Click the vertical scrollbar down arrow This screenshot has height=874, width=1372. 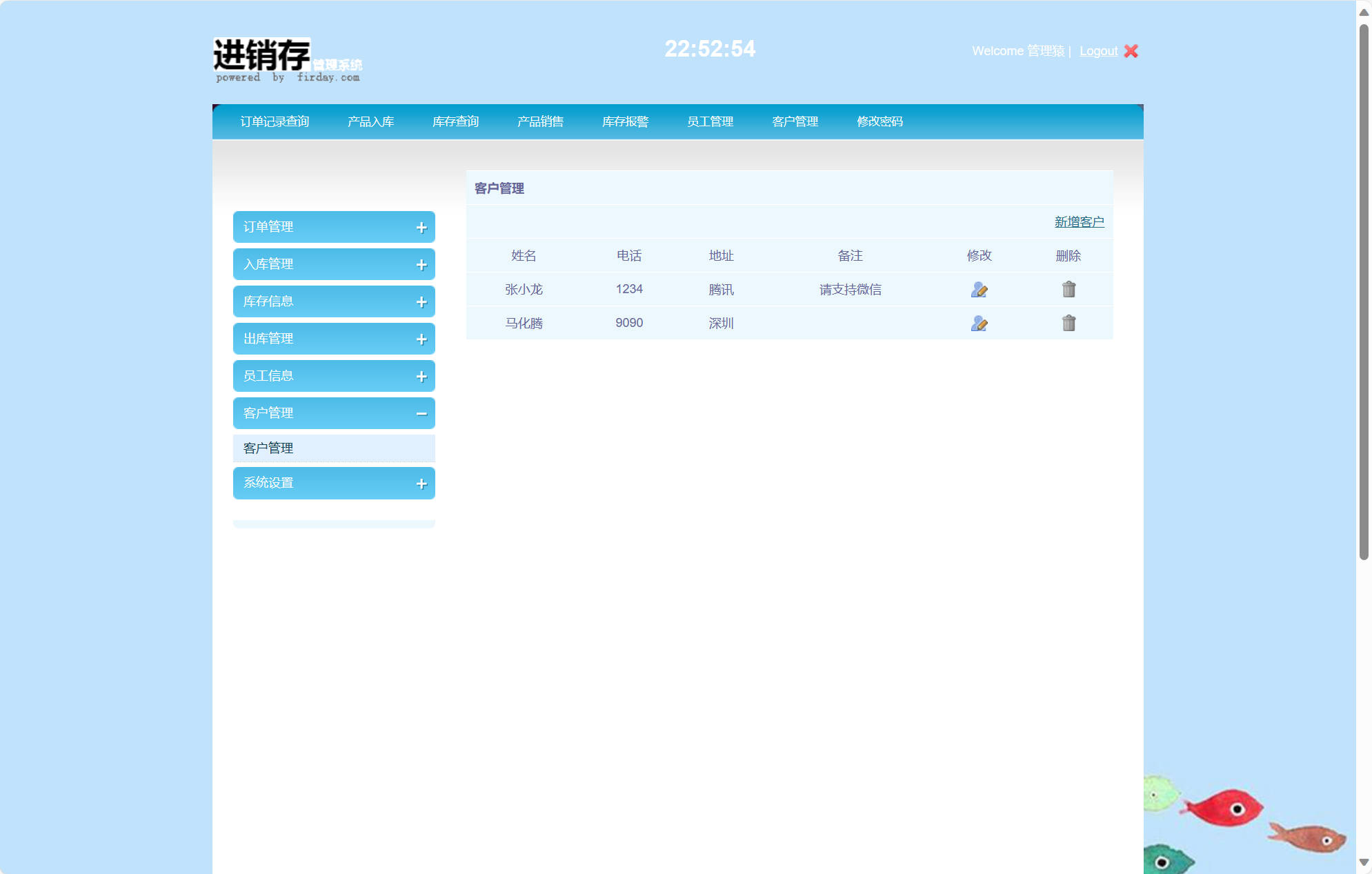(x=1364, y=862)
